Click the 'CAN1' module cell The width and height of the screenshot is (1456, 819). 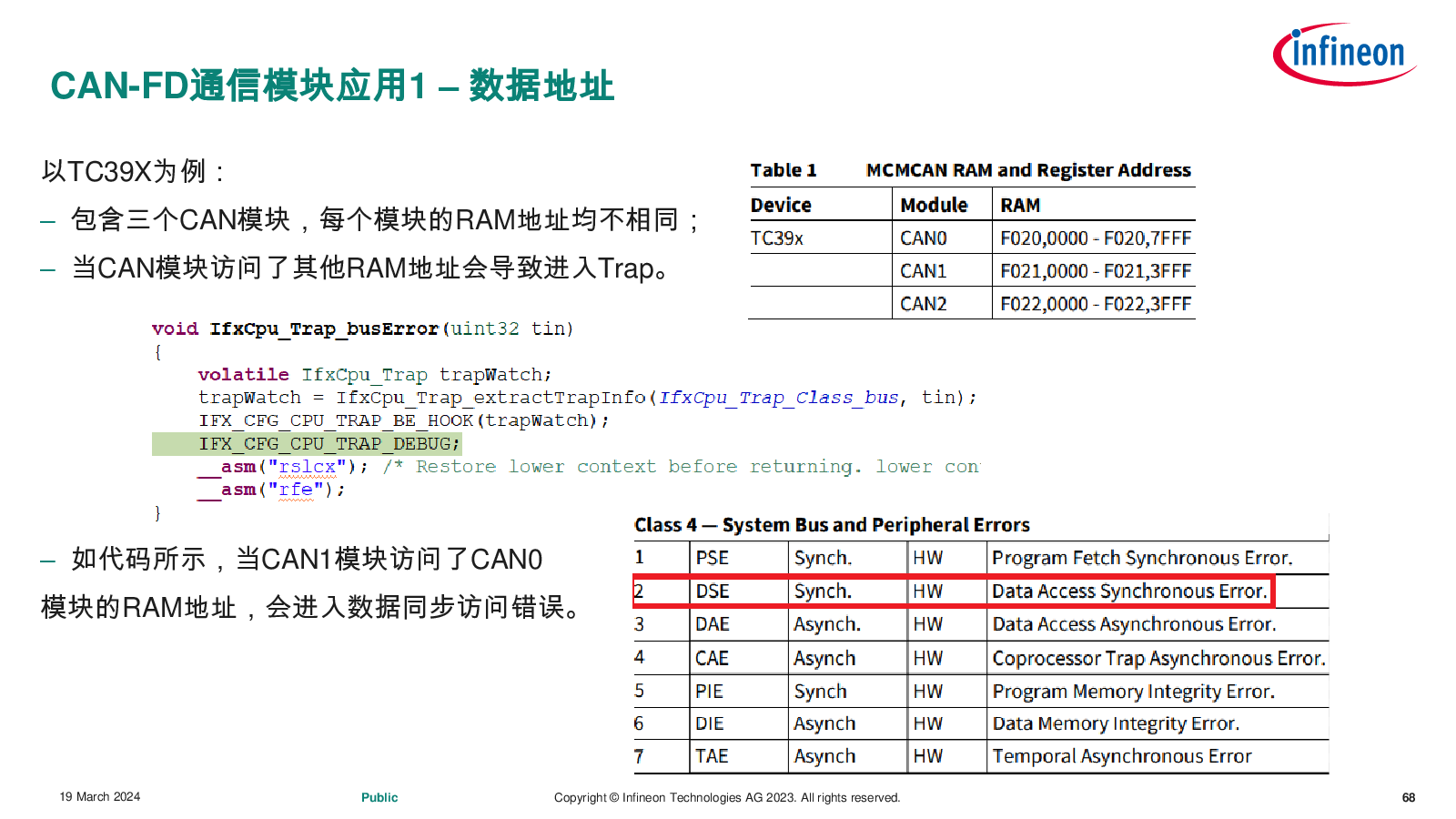(x=924, y=271)
